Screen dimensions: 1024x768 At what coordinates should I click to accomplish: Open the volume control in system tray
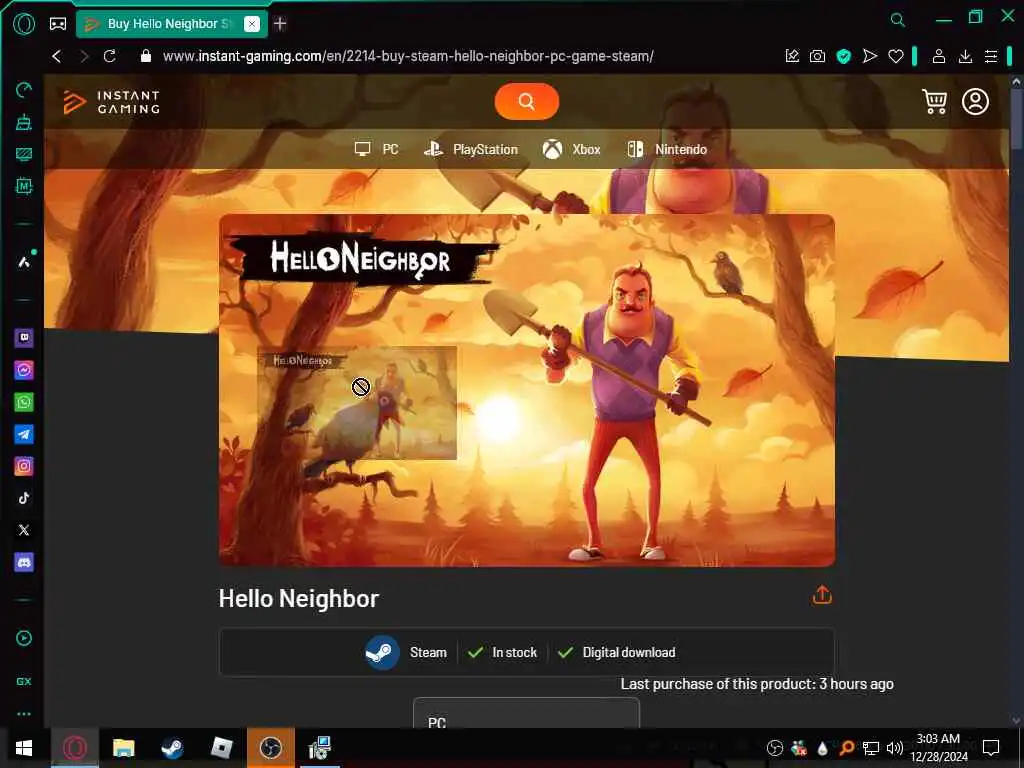[895, 748]
